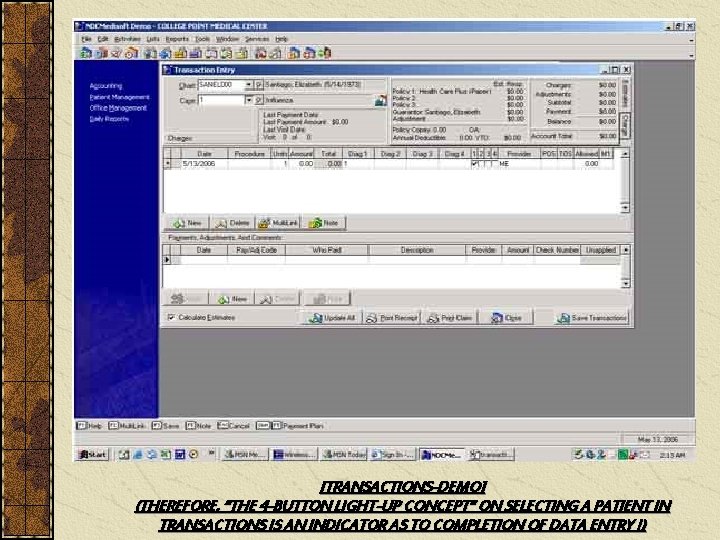
Task: Toggle diagnosis pointer 2 checkbox in charge row
Action: coord(482,164)
